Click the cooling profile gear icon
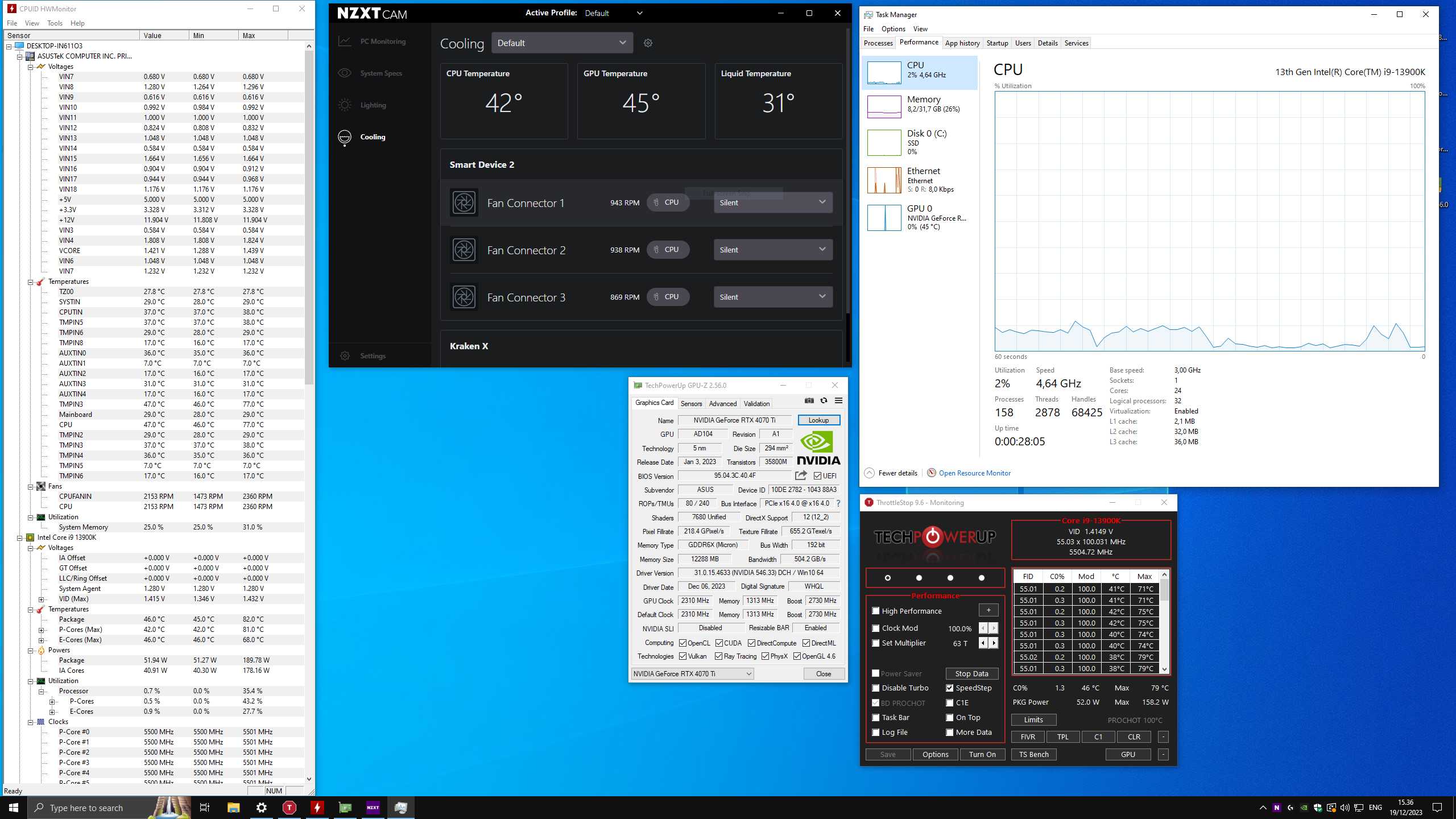Image resolution: width=1456 pixels, height=819 pixels. pyautogui.click(x=648, y=43)
